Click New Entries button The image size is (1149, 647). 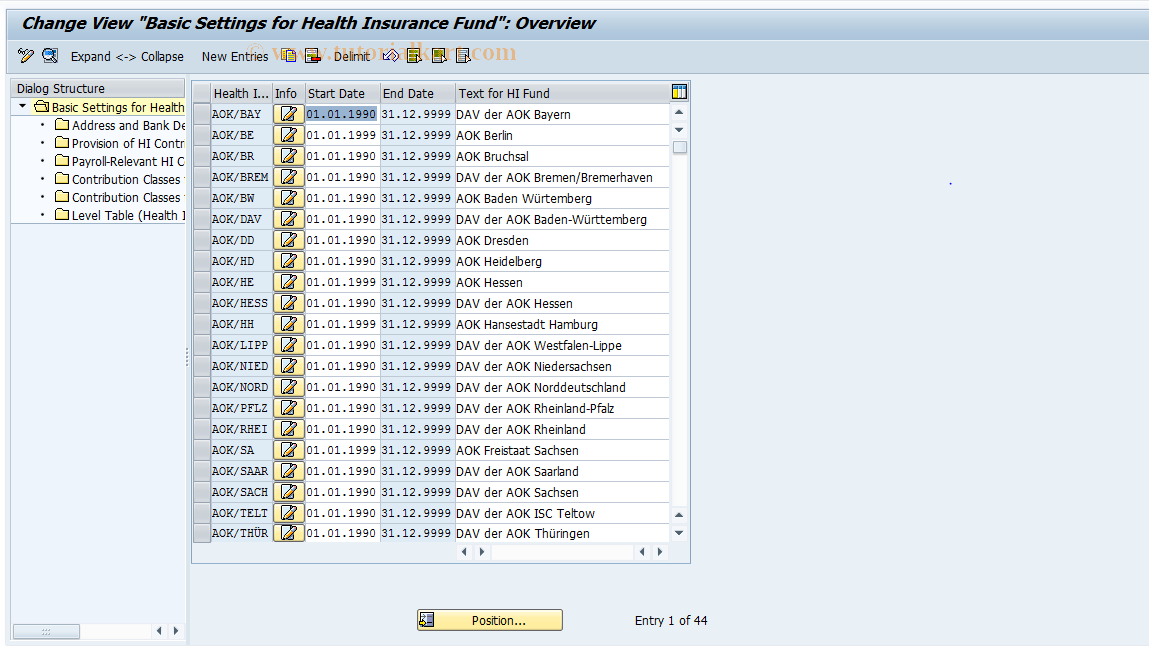click(x=234, y=56)
